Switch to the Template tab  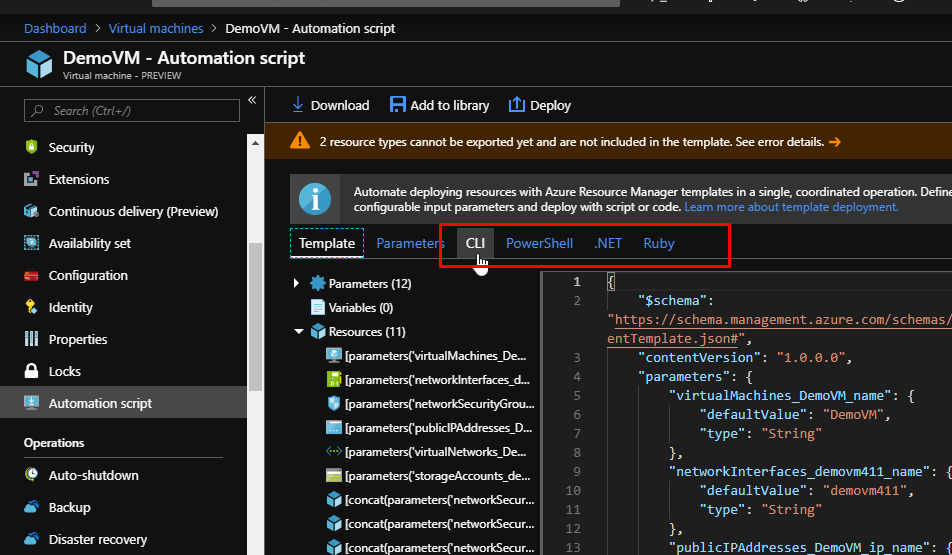(327, 243)
